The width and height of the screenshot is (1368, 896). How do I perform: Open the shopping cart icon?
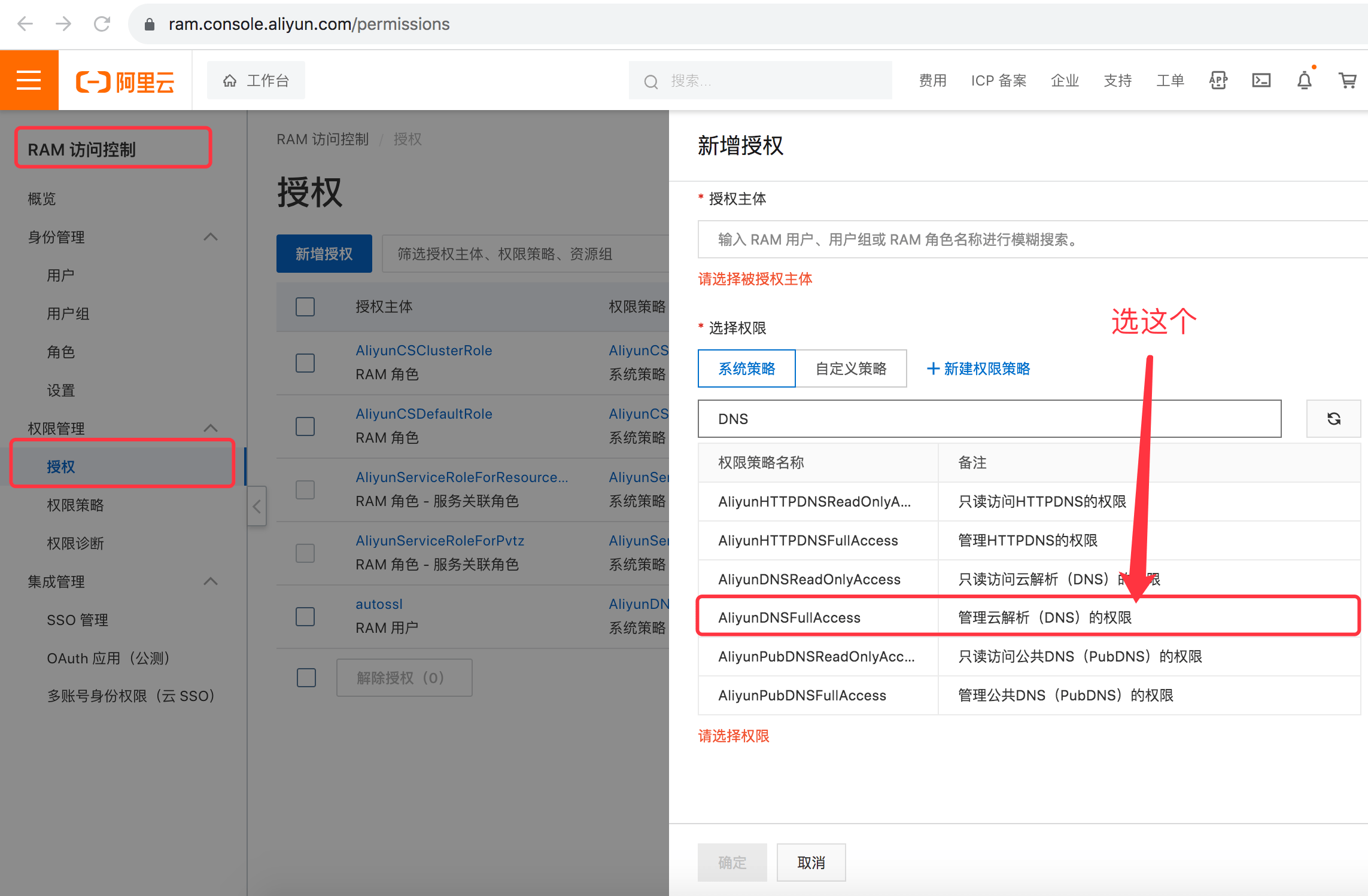pyautogui.click(x=1348, y=80)
